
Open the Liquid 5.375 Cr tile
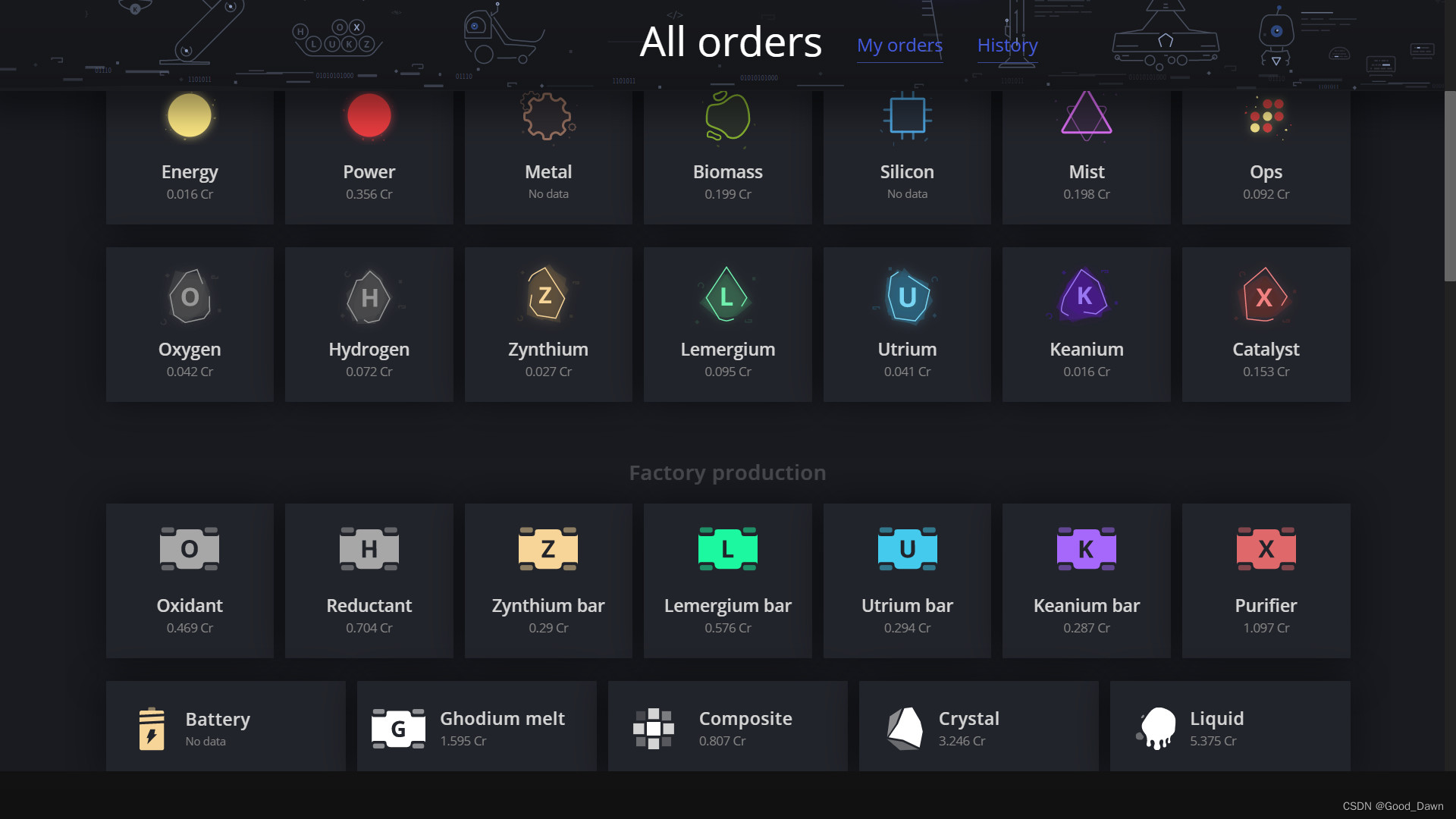coord(1230,726)
